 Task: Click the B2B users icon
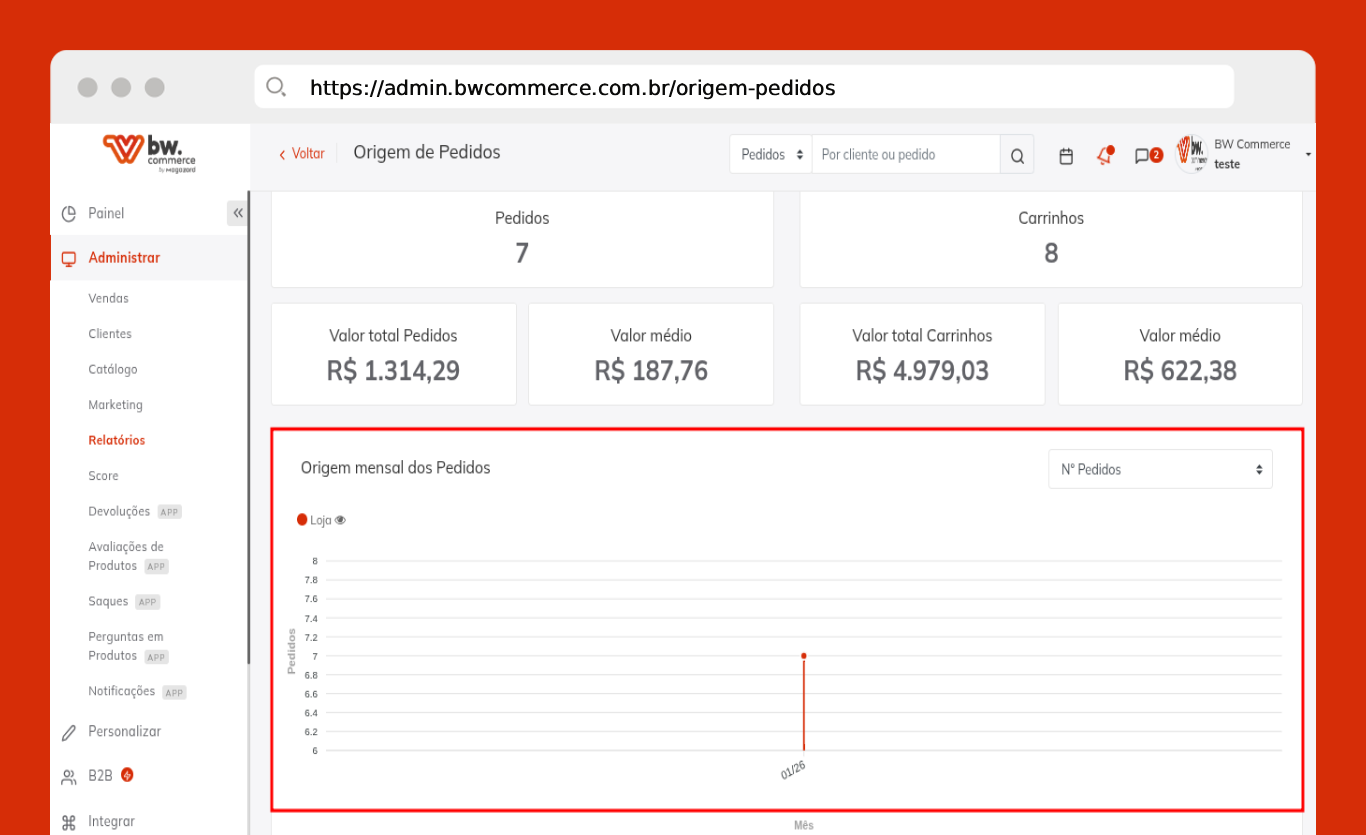69,777
